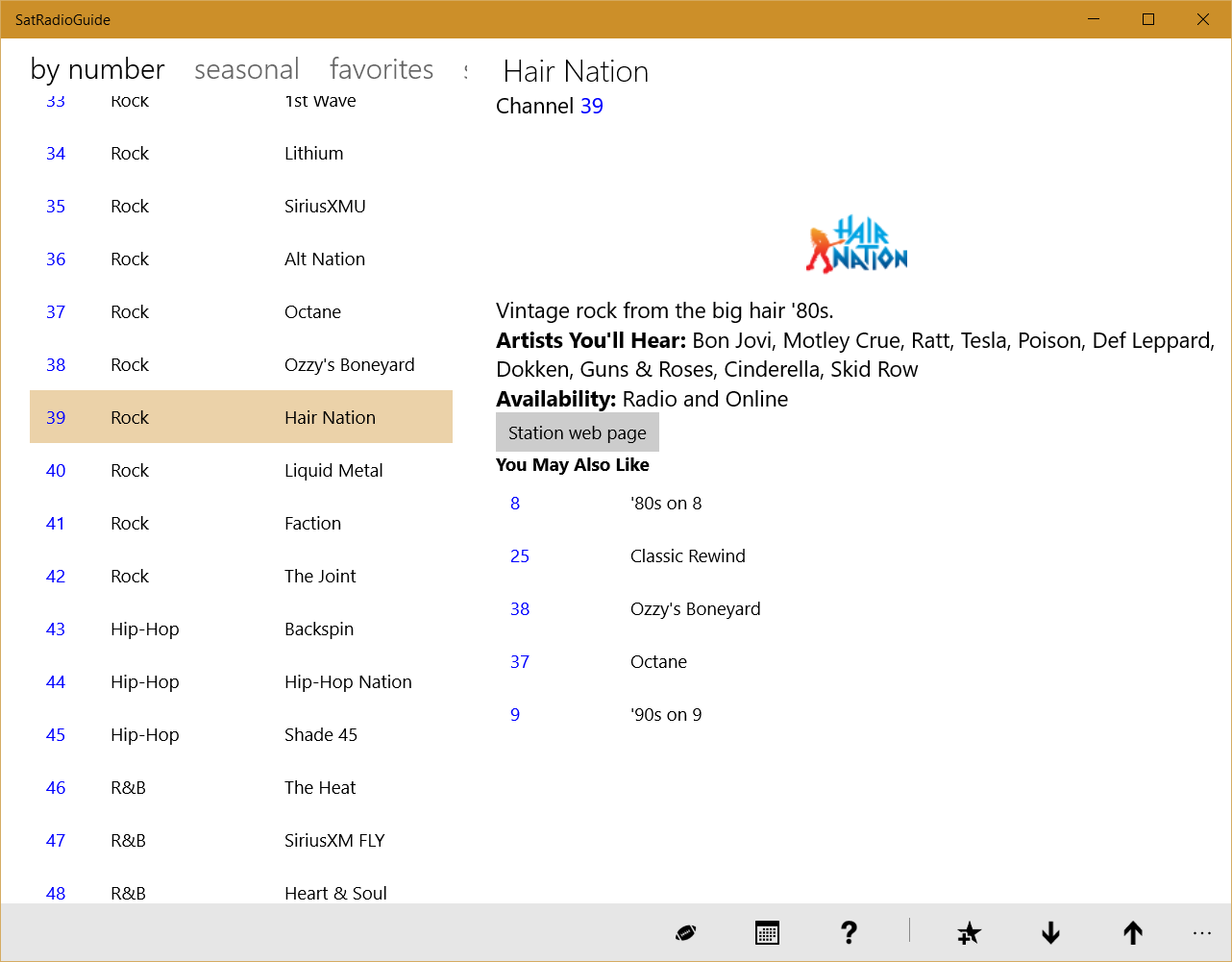Select The Heat channel 46 row
The width and height of the screenshot is (1232, 962).
pos(241,787)
